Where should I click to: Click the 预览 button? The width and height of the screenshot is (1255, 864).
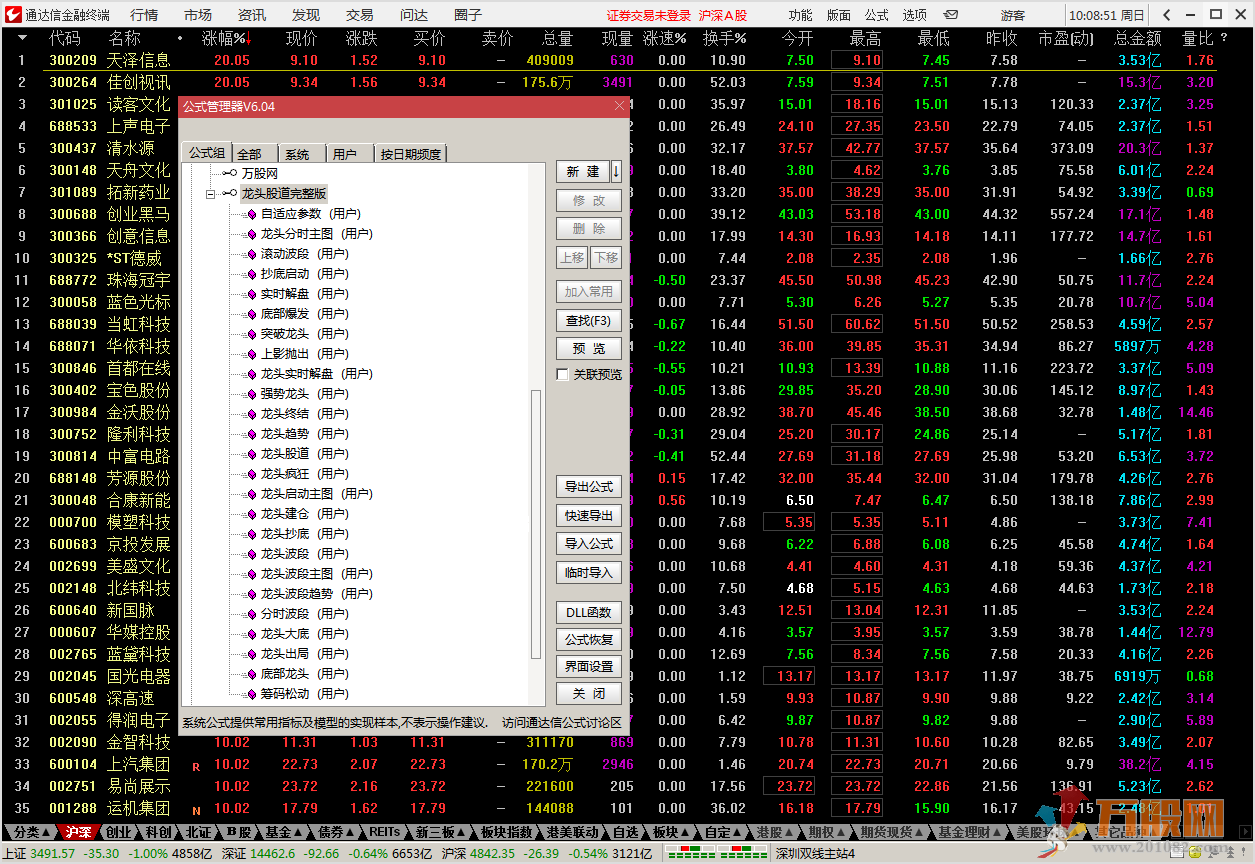589,349
